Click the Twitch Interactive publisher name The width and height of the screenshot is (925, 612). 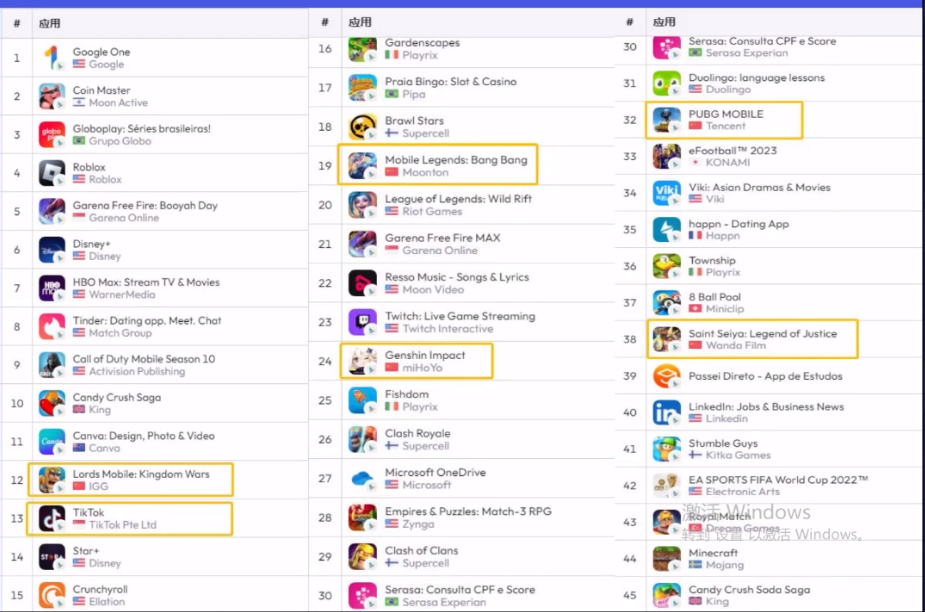click(448, 329)
